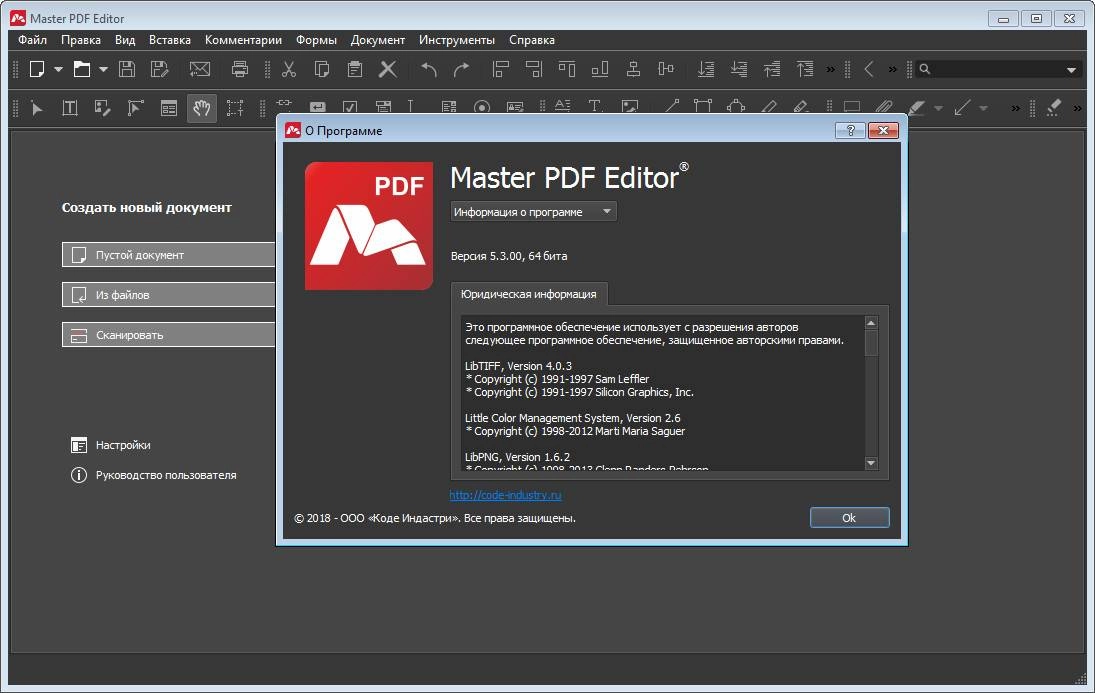Click the Save floppy disk icon
Image resolution: width=1095 pixels, height=693 pixels.
(126, 69)
